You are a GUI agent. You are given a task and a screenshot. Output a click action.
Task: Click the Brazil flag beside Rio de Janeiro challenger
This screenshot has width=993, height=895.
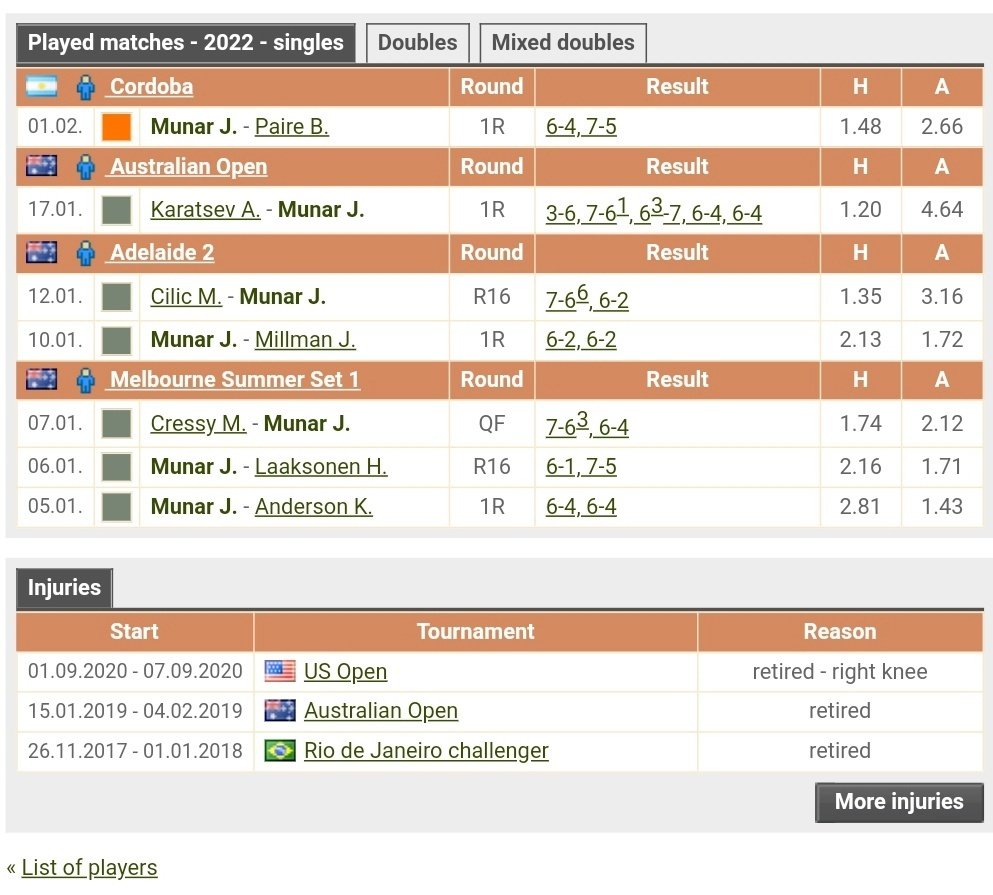[280, 750]
